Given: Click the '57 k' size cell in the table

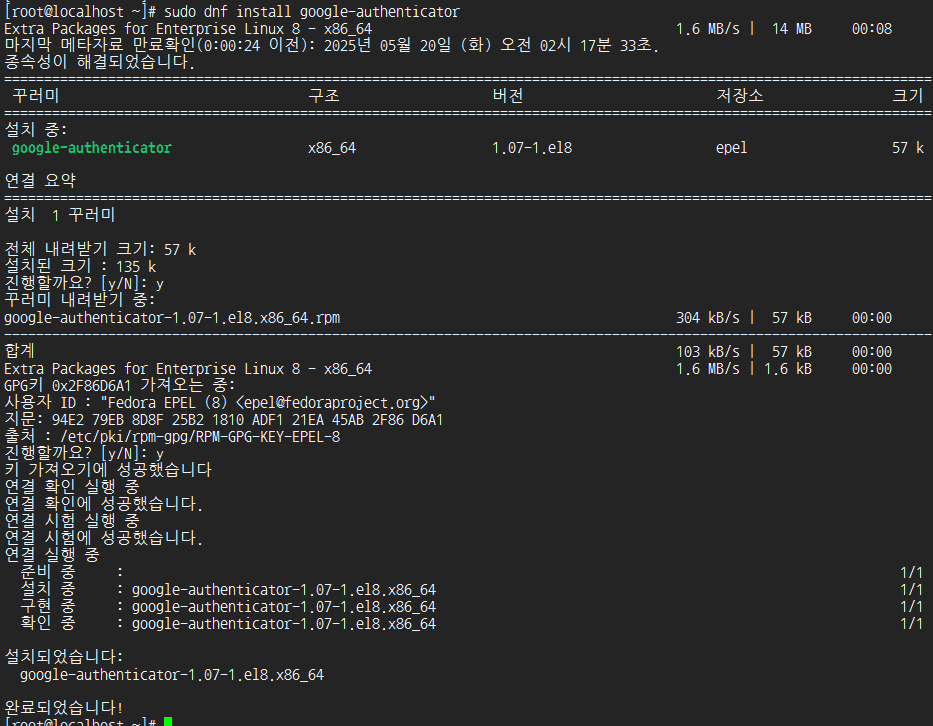Looking at the screenshot, I should pos(907,148).
